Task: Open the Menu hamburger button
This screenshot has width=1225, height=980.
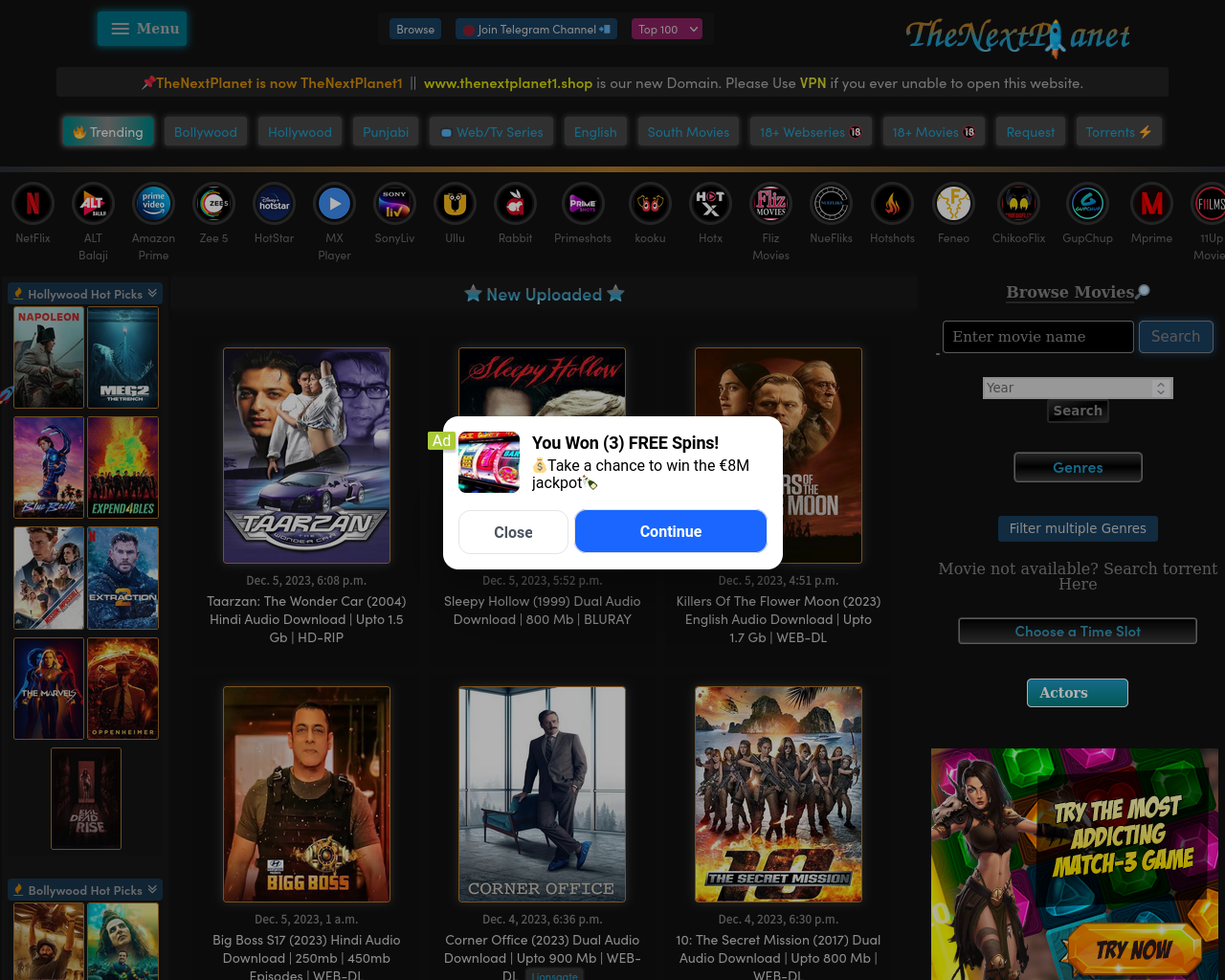Action: [143, 29]
